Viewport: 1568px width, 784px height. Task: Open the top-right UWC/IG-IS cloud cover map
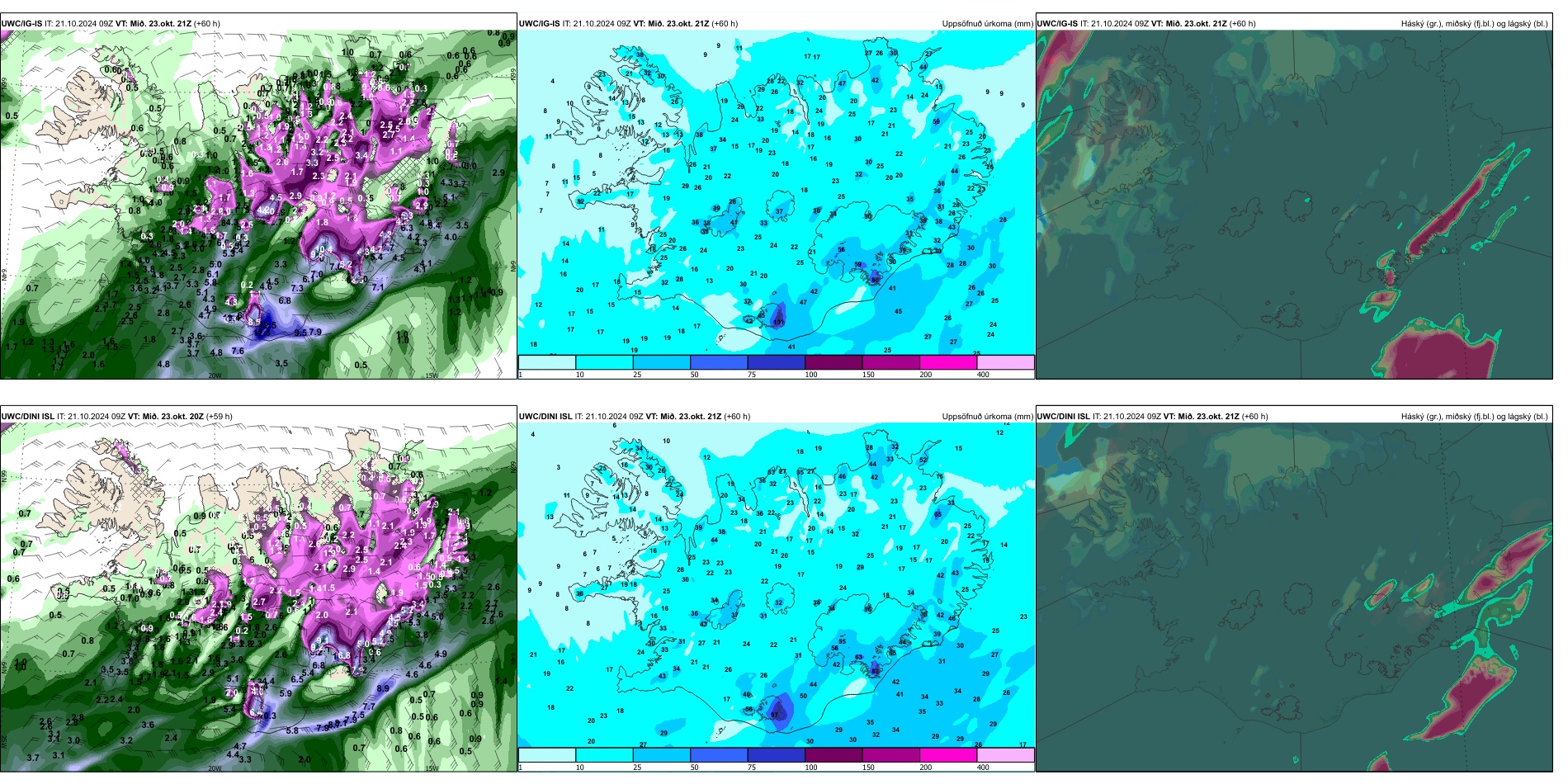pos(1294,205)
